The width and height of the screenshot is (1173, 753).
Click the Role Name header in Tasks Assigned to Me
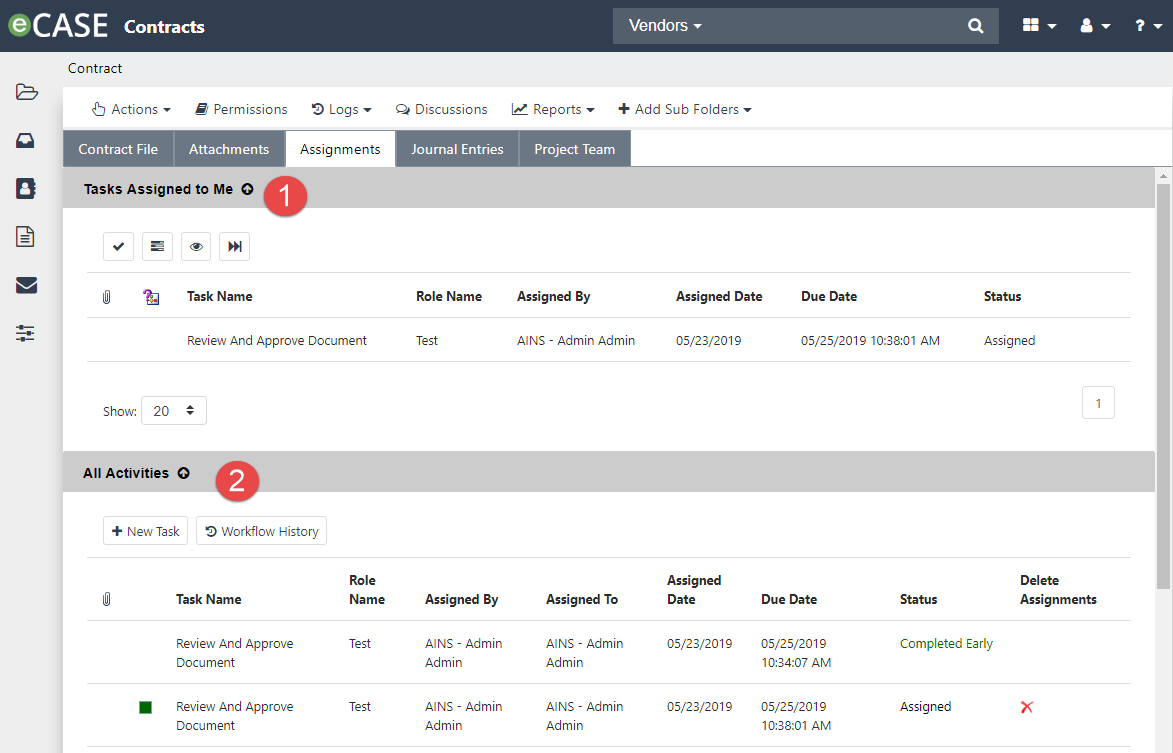pos(449,297)
